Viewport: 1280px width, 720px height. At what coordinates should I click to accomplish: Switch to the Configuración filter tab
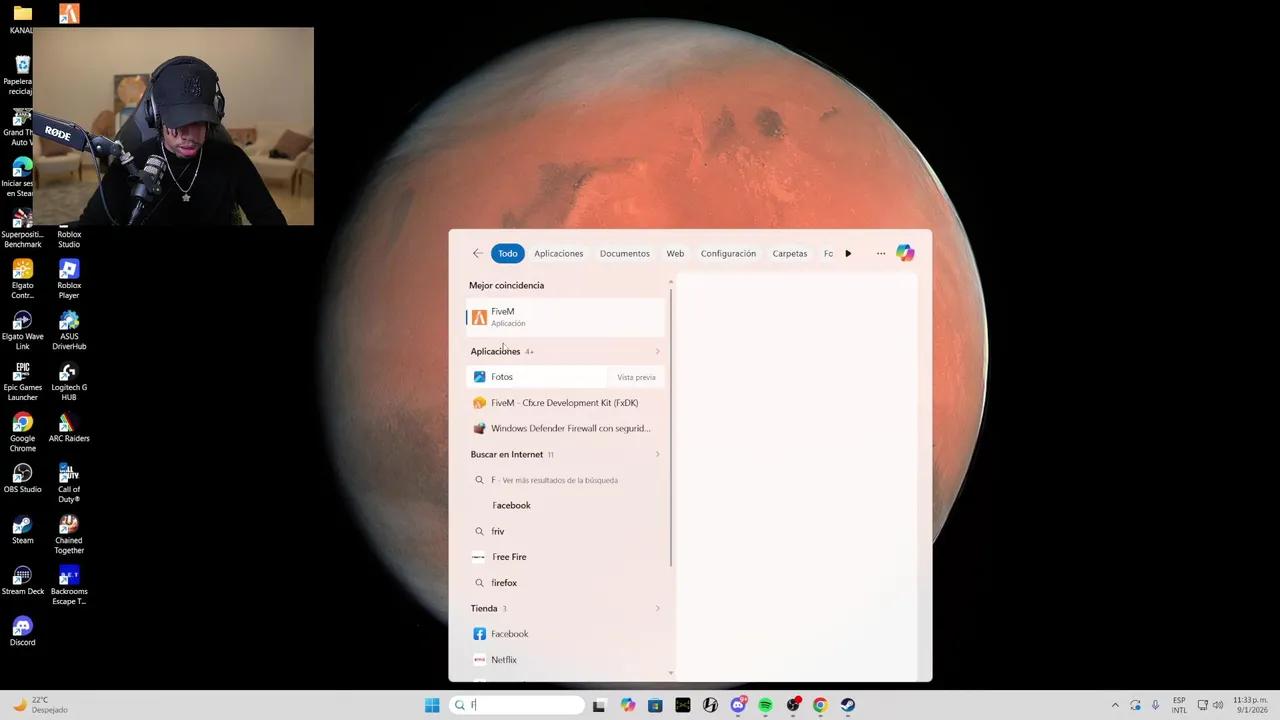(x=728, y=253)
